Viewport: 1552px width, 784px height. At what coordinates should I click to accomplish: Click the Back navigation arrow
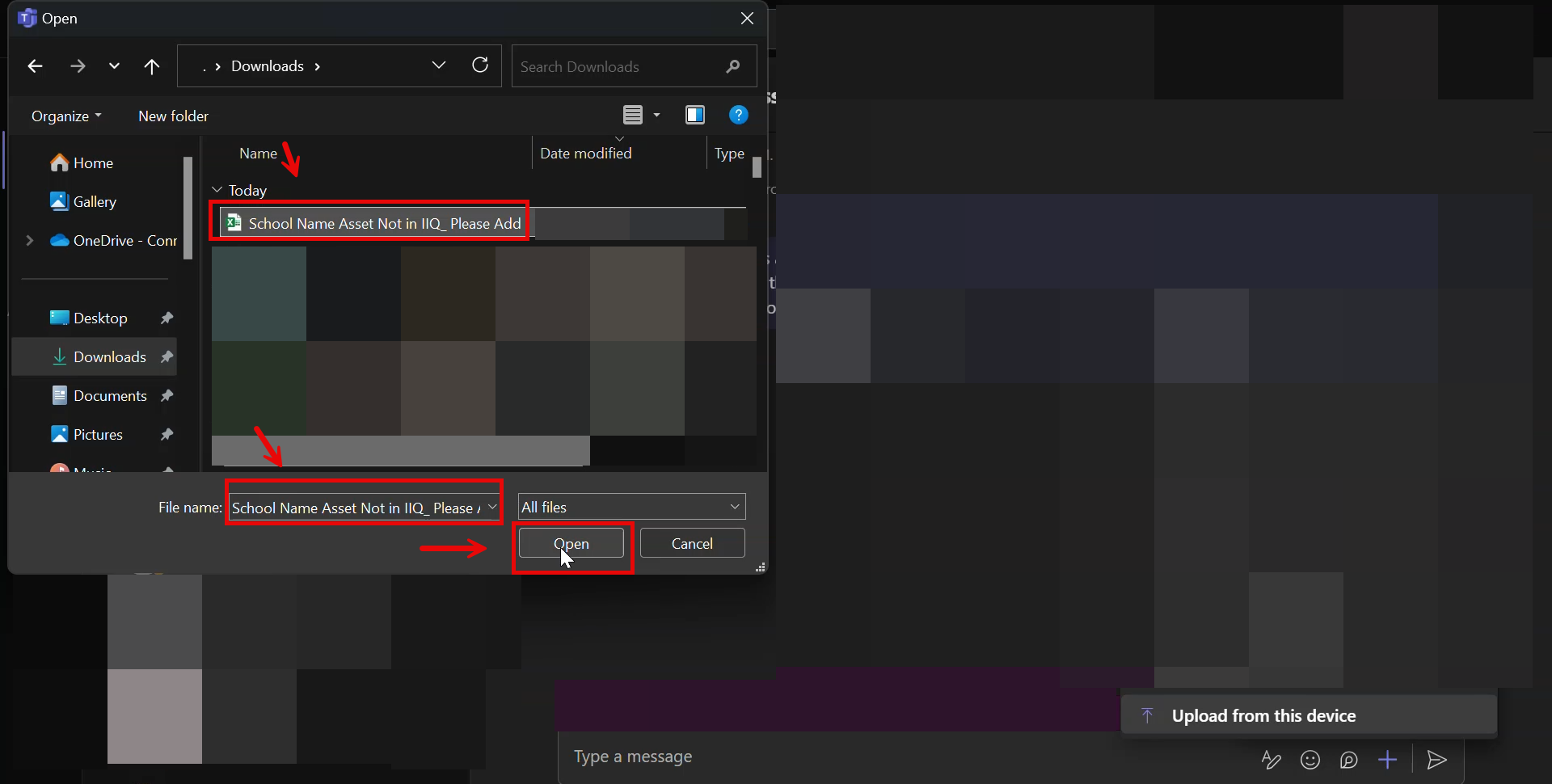pos(35,66)
